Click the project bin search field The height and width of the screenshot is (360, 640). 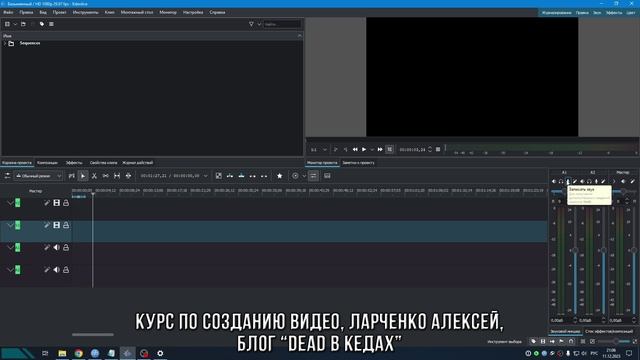point(282,24)
